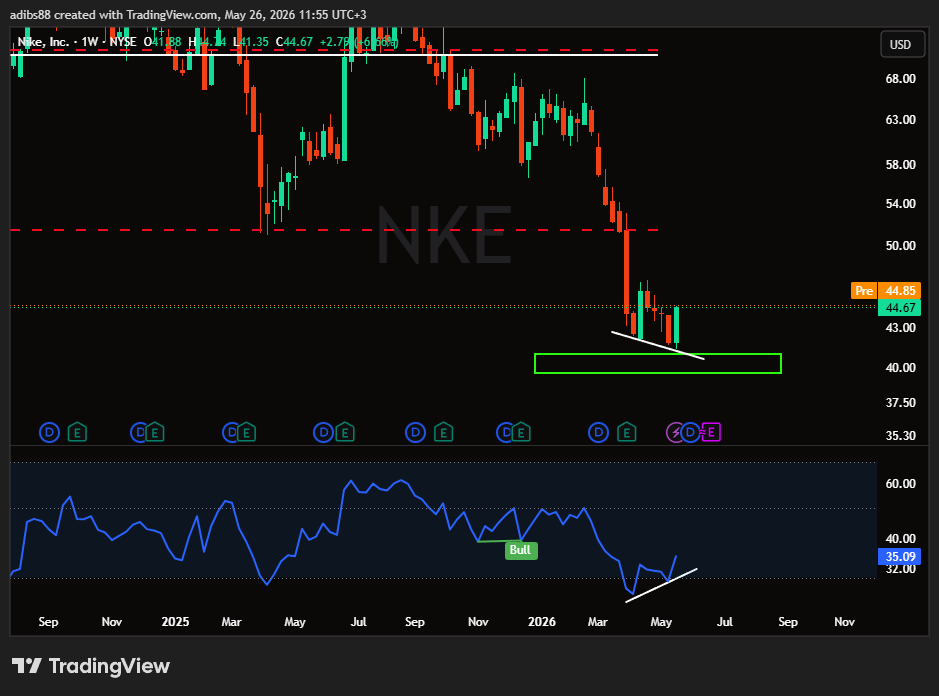Open the earnings E icon after Sep 2025
This screenshot has width=939, height=696.
(x=443, y=432)
